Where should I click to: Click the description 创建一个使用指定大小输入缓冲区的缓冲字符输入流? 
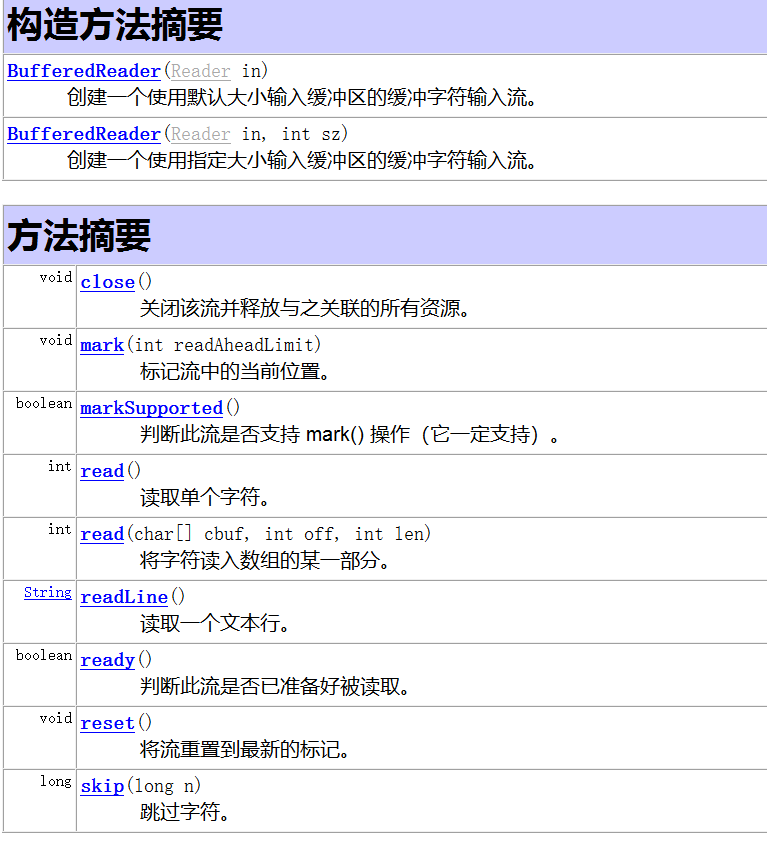pyautogui.click(x=301, y=161)
